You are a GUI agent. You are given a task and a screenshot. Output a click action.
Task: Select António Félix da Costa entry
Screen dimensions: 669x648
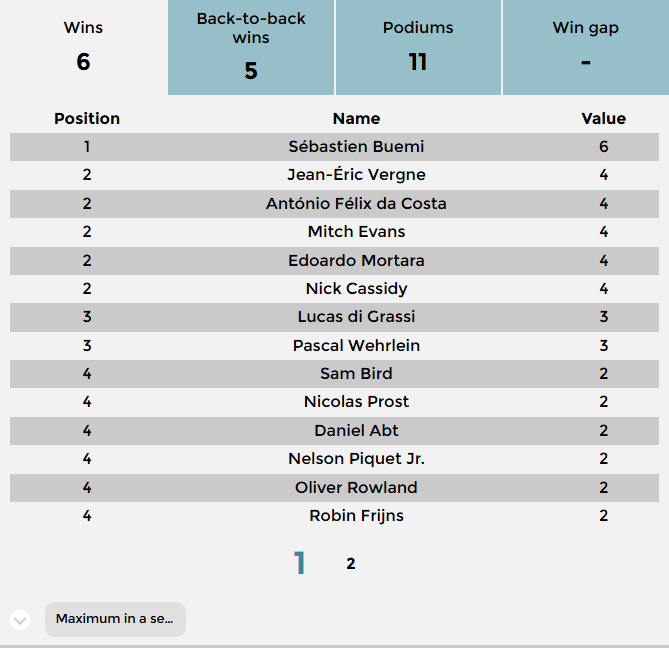(356, 204)
